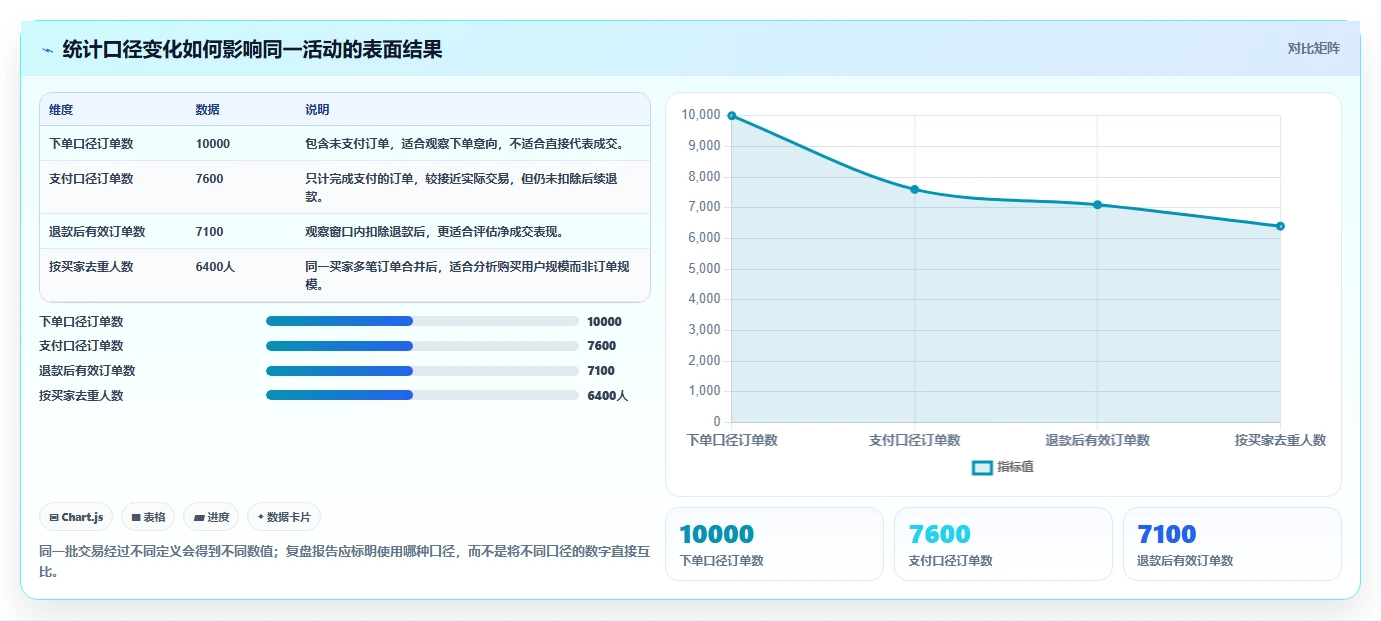Click the 对比矩阵 label in the header

(1313, 49)
